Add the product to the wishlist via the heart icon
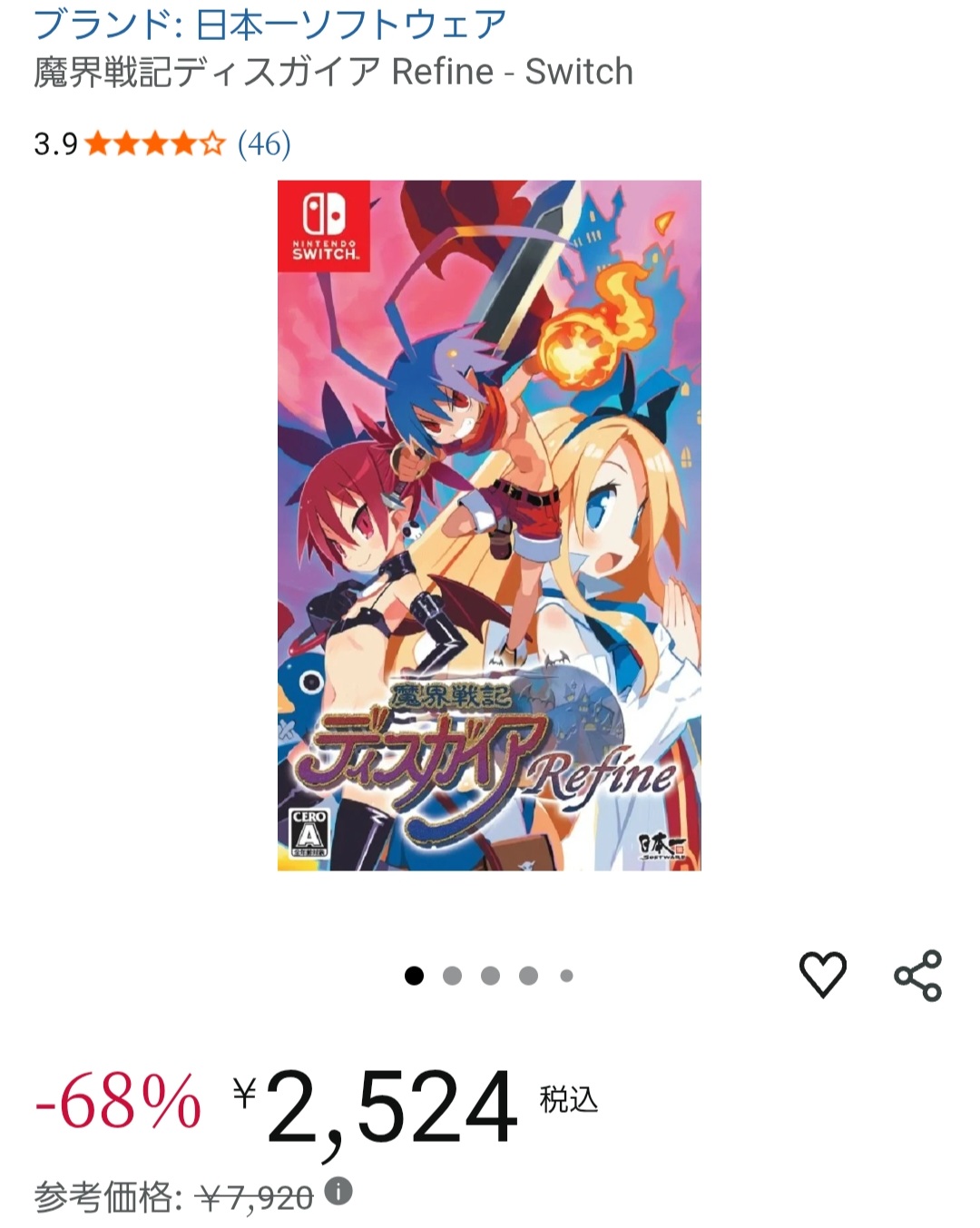Screen dimensions: 980x1228 (823, 975)
